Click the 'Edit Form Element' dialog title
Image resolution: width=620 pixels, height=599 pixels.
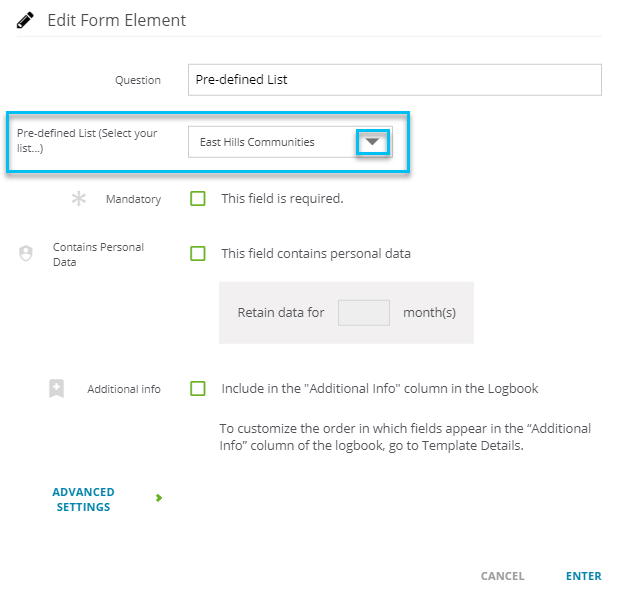pyautogui.click(x=117, y=20)
